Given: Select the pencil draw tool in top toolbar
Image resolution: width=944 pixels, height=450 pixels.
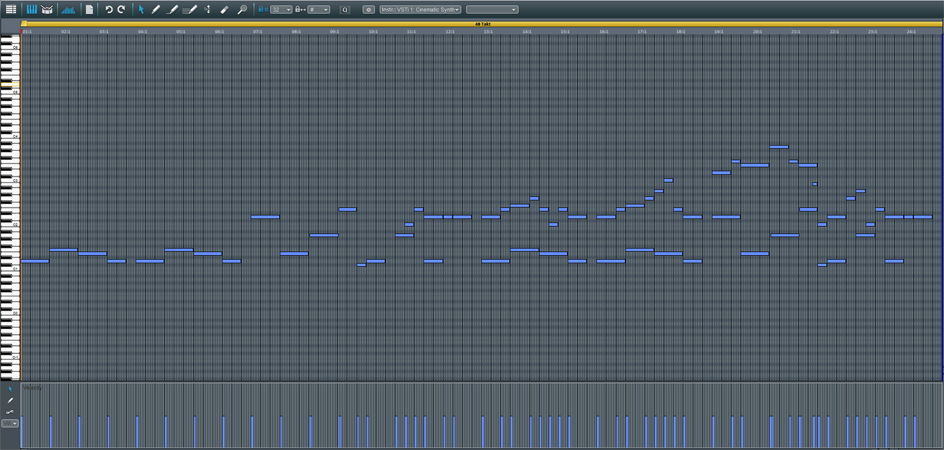Looking at the screenshot, I should (155, 10).
